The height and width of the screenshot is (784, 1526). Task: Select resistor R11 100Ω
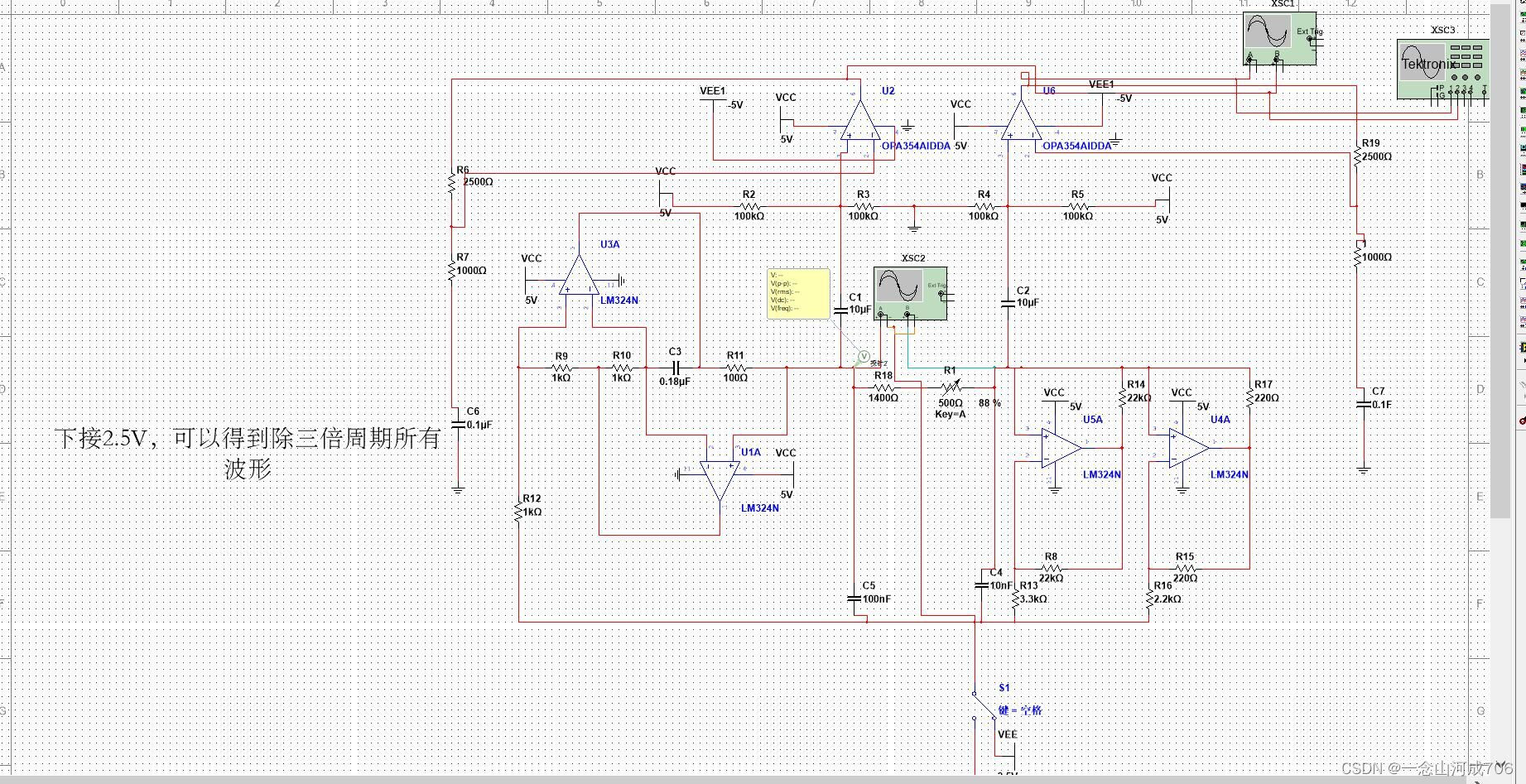pyautogui.click(x=735, y=368)
